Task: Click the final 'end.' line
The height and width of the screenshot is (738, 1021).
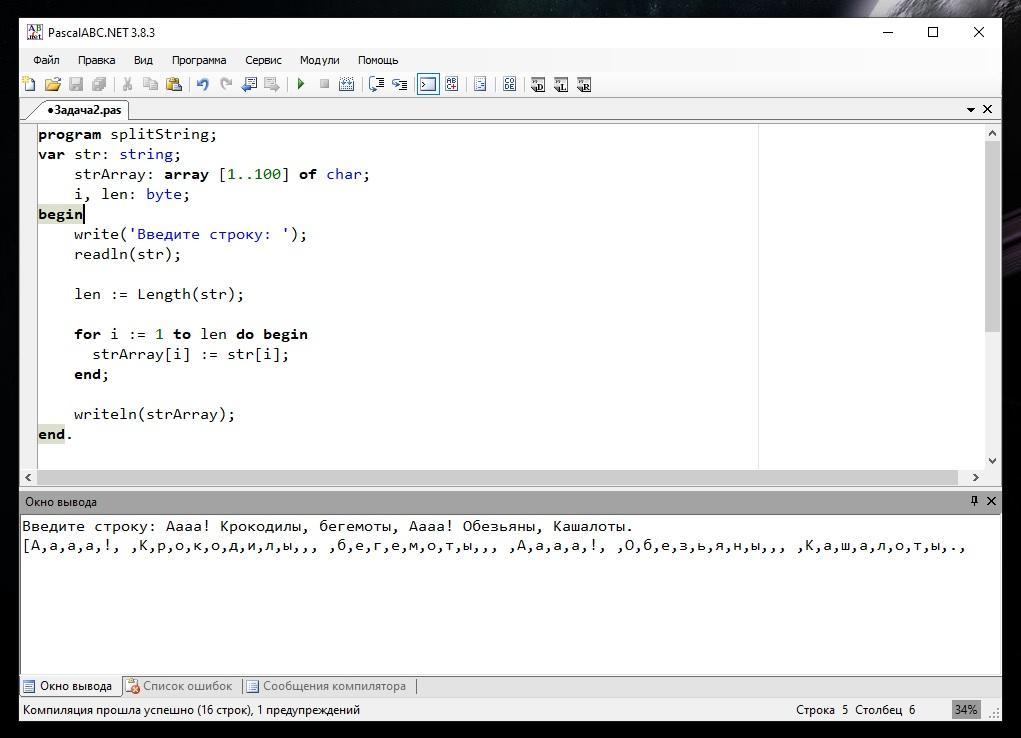Action: (55, 434)
